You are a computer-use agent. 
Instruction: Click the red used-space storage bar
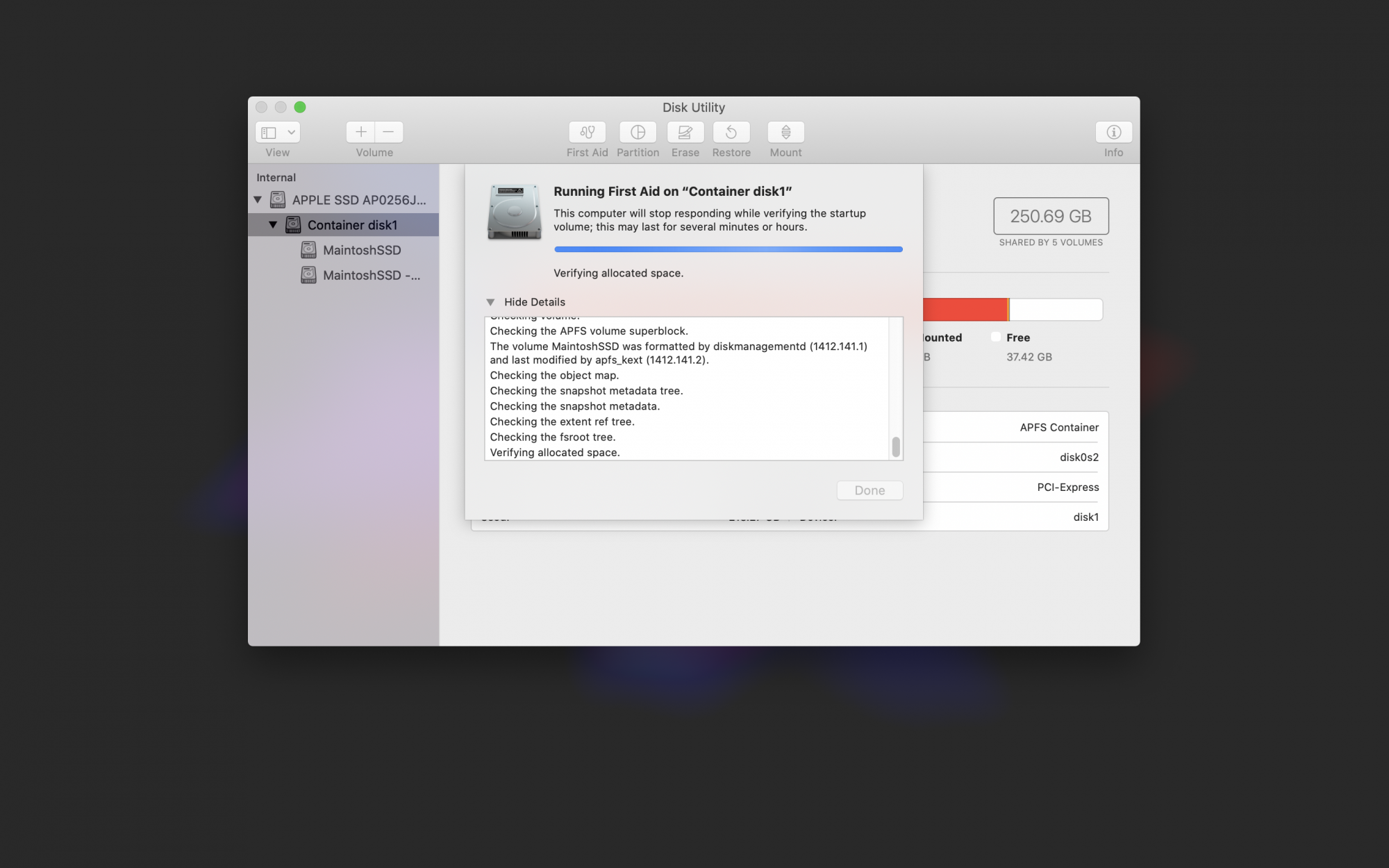(x=964, y=309)
